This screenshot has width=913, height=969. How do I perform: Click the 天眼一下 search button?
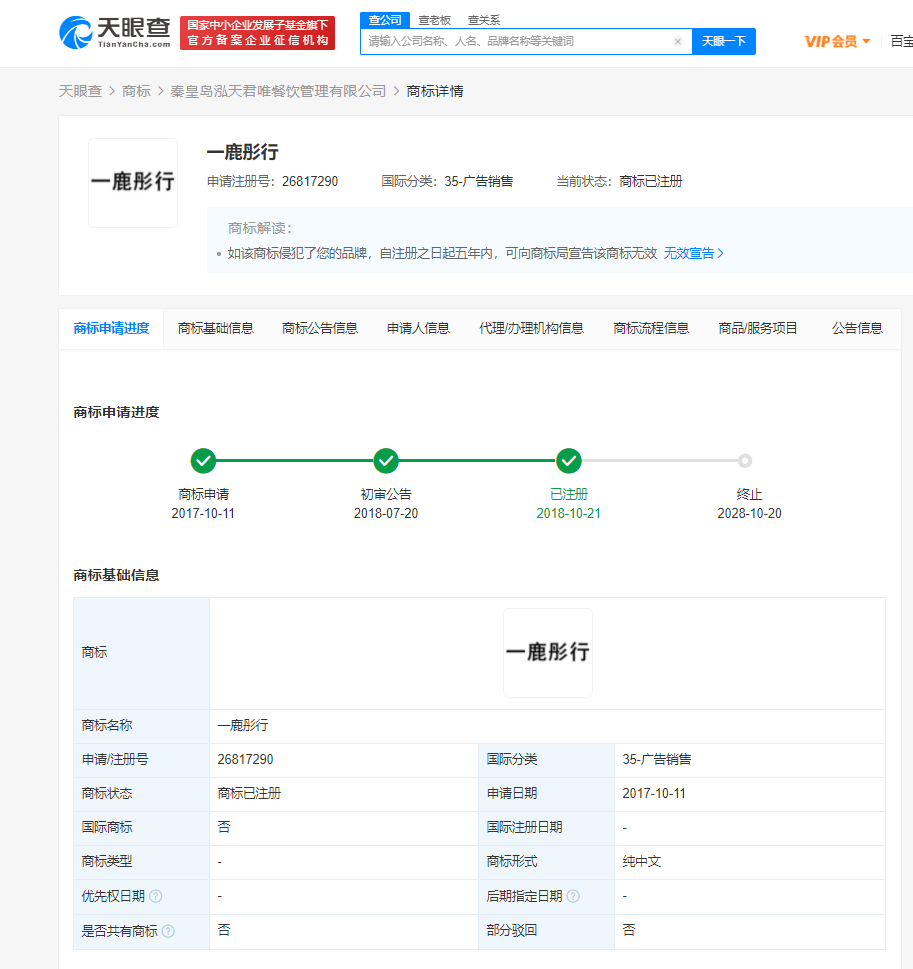coord(723,41)
